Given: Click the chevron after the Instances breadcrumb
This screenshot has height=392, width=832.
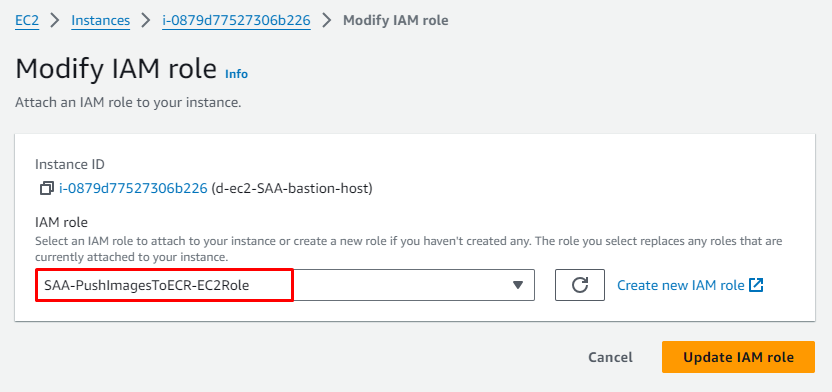Looking at the screenshot, I should pyautogui.click(x=146, y=21).
